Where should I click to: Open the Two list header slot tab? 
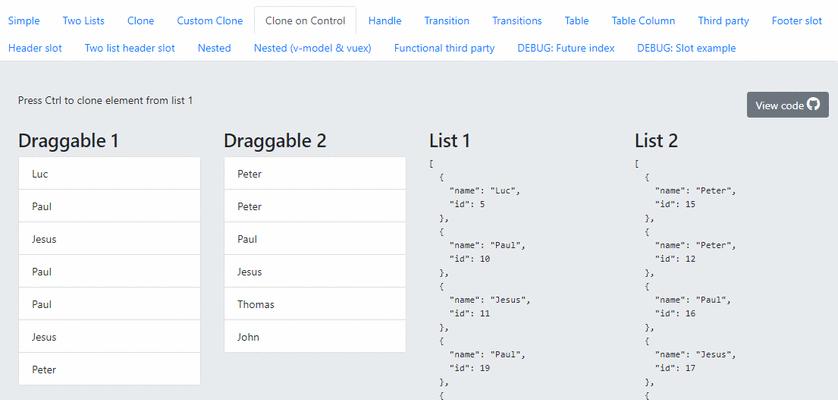click(x=130, y=48)
